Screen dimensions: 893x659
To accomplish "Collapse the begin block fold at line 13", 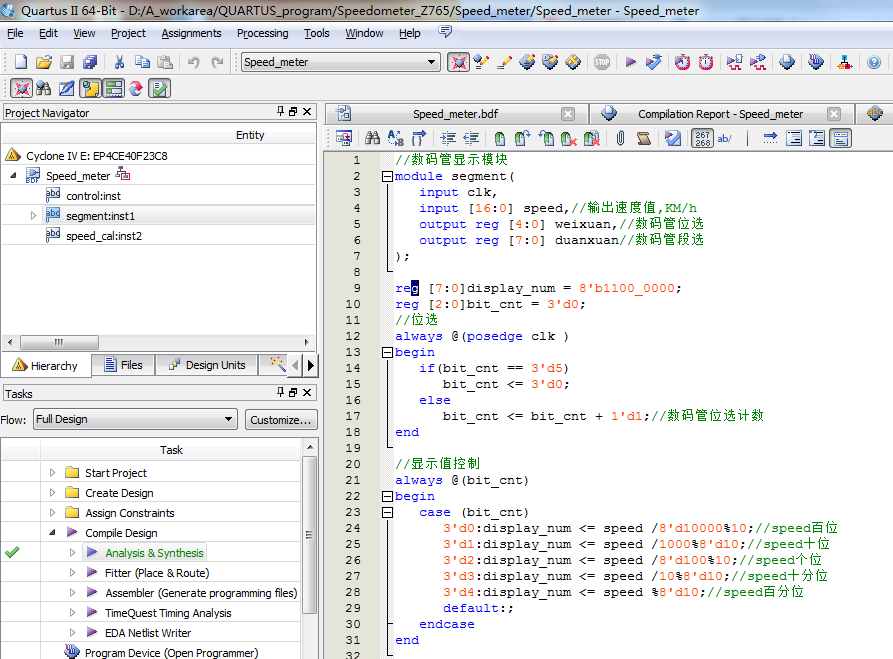I will (387, 353).
